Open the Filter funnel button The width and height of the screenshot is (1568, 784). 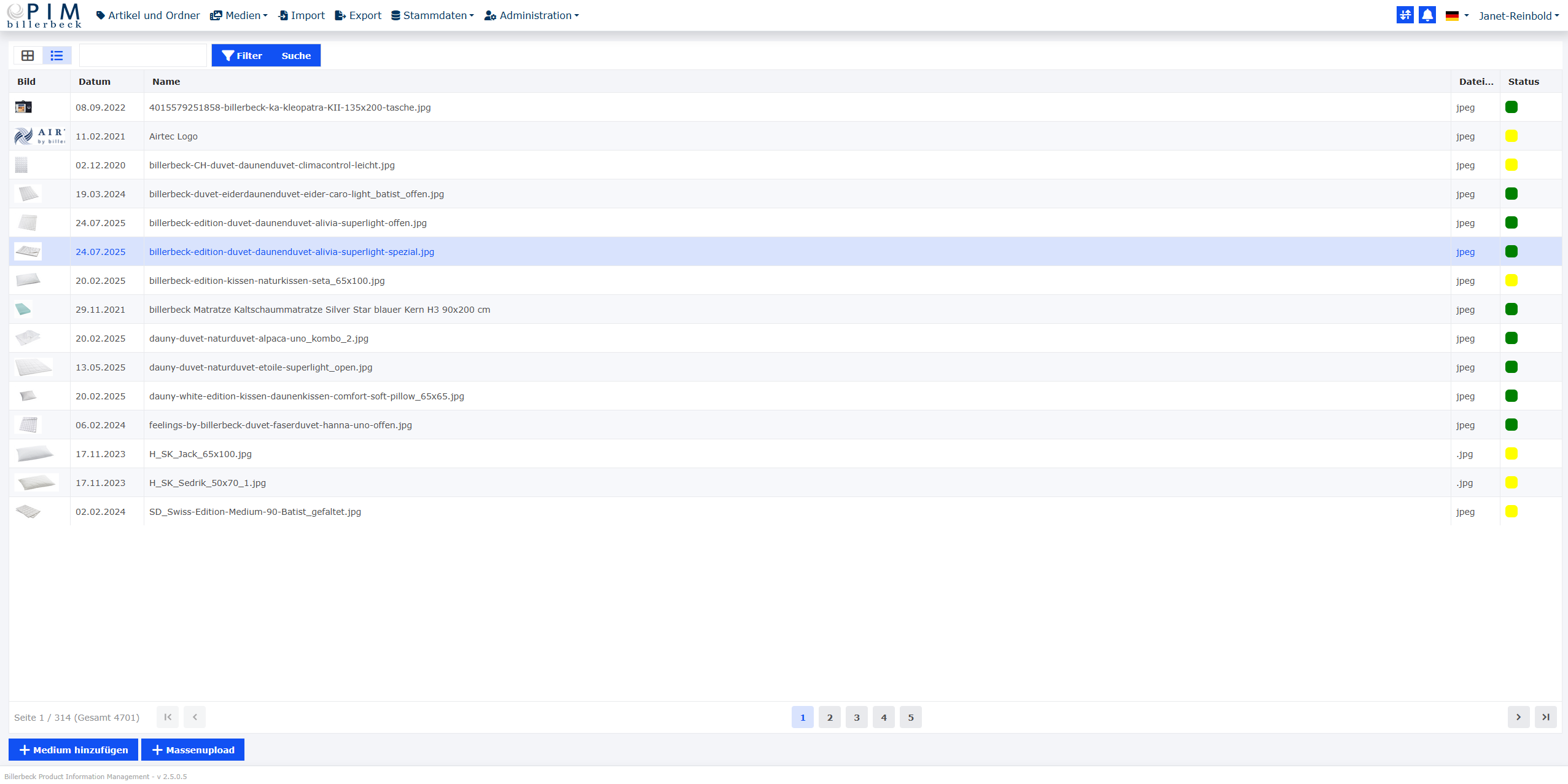[242, 55]
